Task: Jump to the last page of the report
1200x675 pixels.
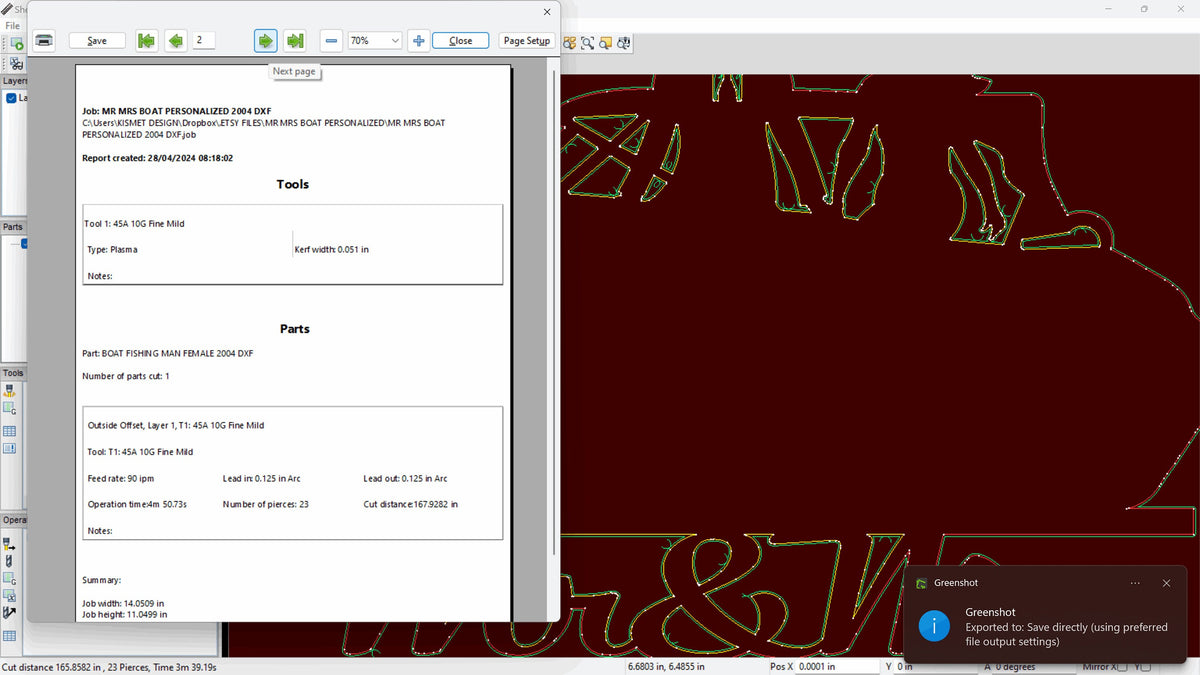Action: click(x=294, y=41)
